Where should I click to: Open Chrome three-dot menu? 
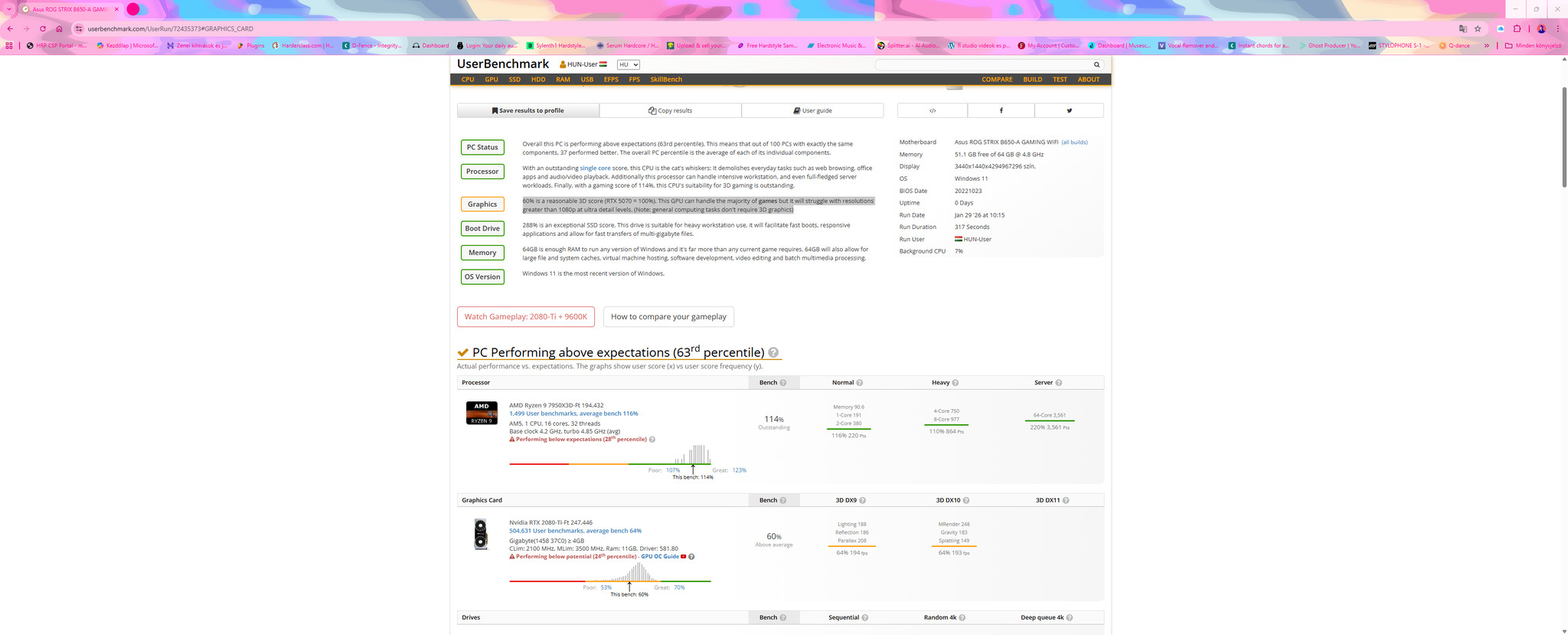point(1558,28)
